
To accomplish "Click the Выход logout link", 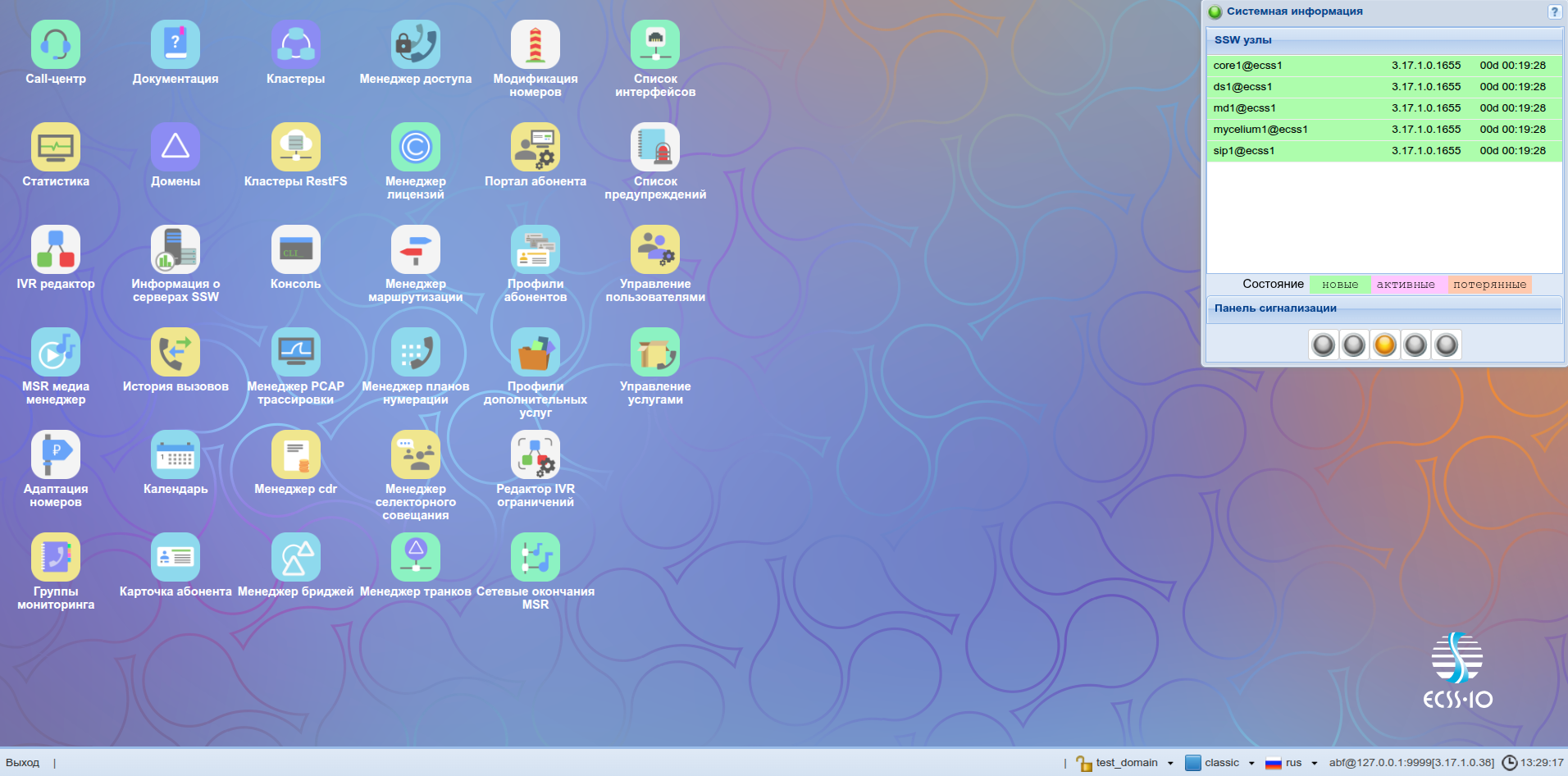I will pos(23,763).
